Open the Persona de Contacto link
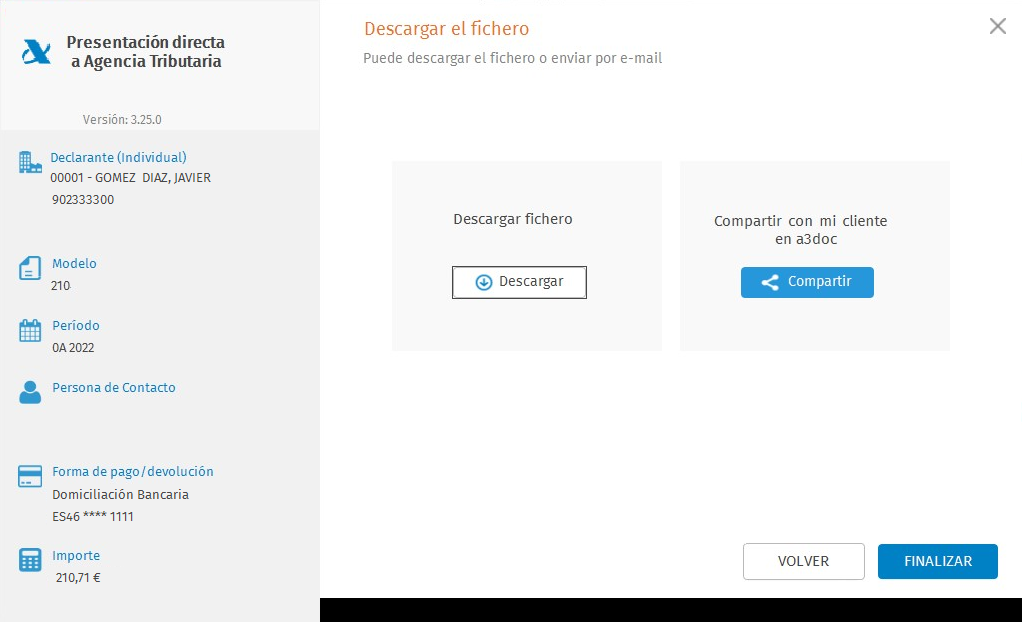 pos(113,387)
